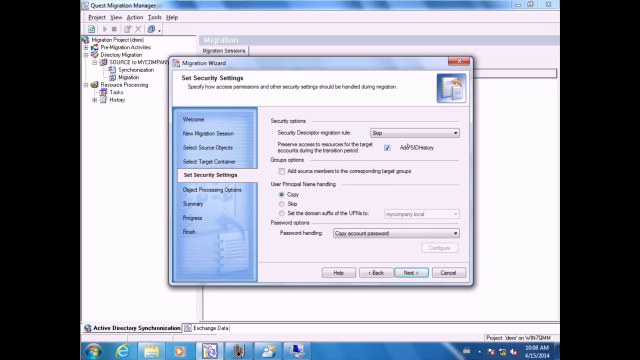Collapse Resource Processing tree node
Viewport: 640px width, 360px height.
[86, 85]
